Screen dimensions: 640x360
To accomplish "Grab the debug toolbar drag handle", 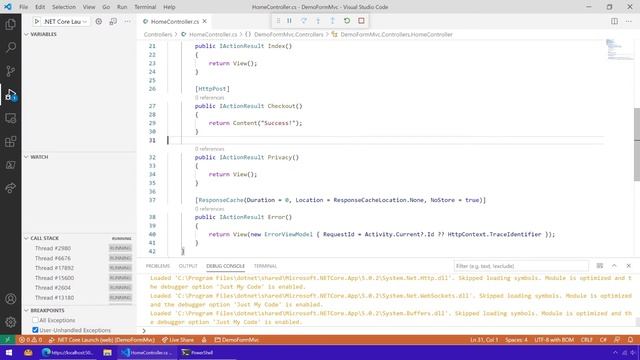I will [x=278, y=21].
